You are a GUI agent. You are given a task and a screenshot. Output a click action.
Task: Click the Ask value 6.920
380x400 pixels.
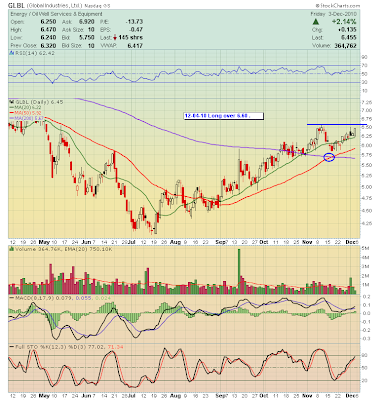(87, 22)
